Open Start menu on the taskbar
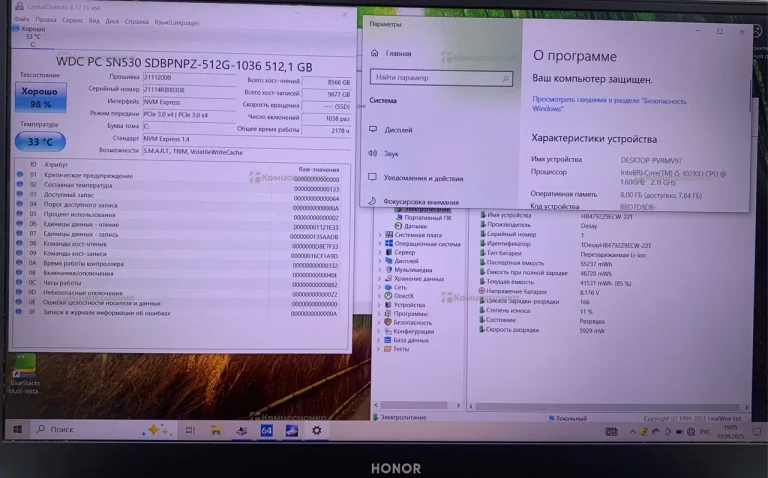The image size is (768, 478). pyautogui.click(x=18, y=430)
